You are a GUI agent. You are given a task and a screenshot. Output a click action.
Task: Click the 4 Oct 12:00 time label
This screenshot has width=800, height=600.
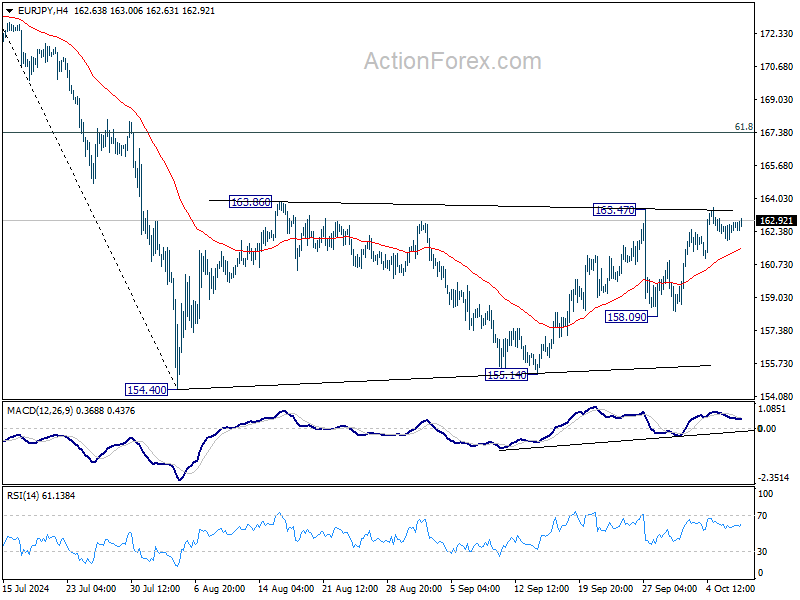[x=730, y=589]
